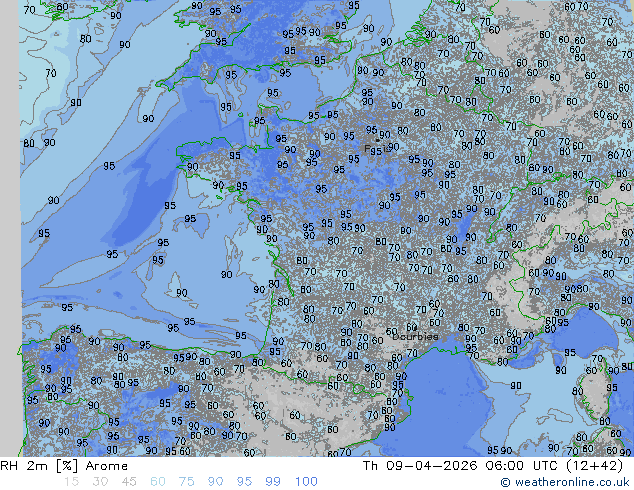Image resolution: width=634 pixels, height=490 pixels.
Task: Select the legend value 30
Action: pyautogui.click(x=100, y=482)
